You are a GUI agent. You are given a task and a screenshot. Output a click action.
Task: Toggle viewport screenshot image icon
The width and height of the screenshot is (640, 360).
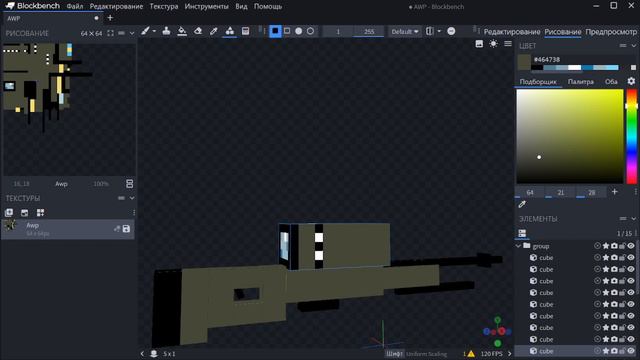point(479,44)
